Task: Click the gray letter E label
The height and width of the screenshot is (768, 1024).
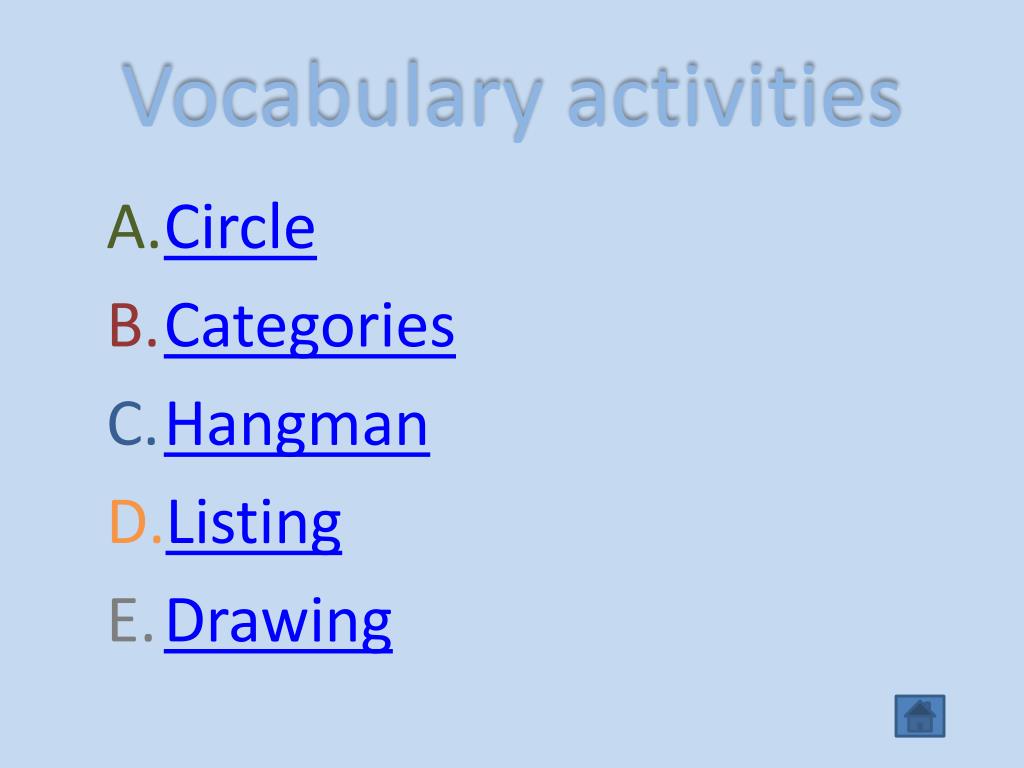Action: click(131, 620)
